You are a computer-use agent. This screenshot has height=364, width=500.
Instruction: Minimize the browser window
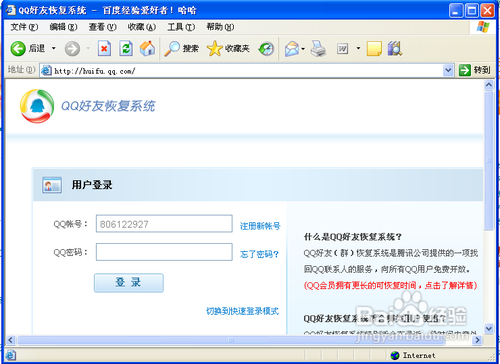coord(456,11)
